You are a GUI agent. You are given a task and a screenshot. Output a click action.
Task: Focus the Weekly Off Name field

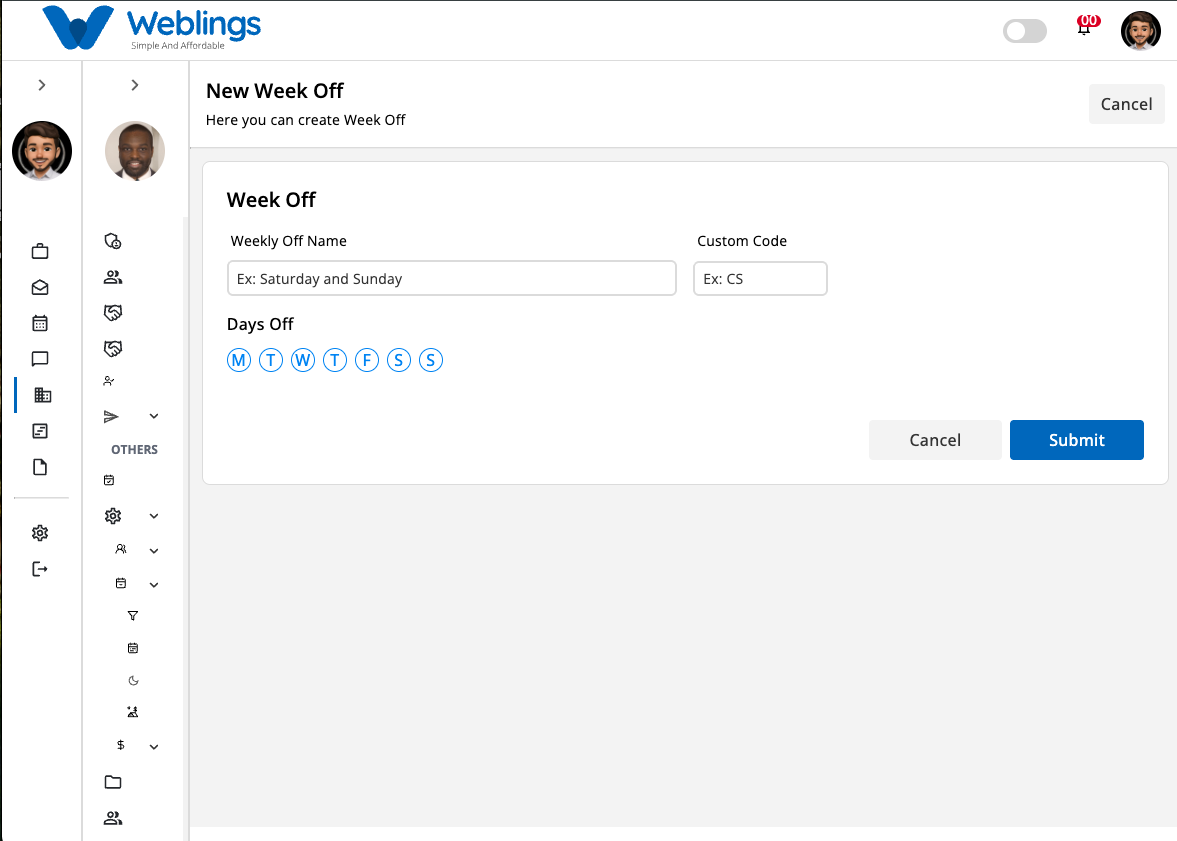pos(452,279)
